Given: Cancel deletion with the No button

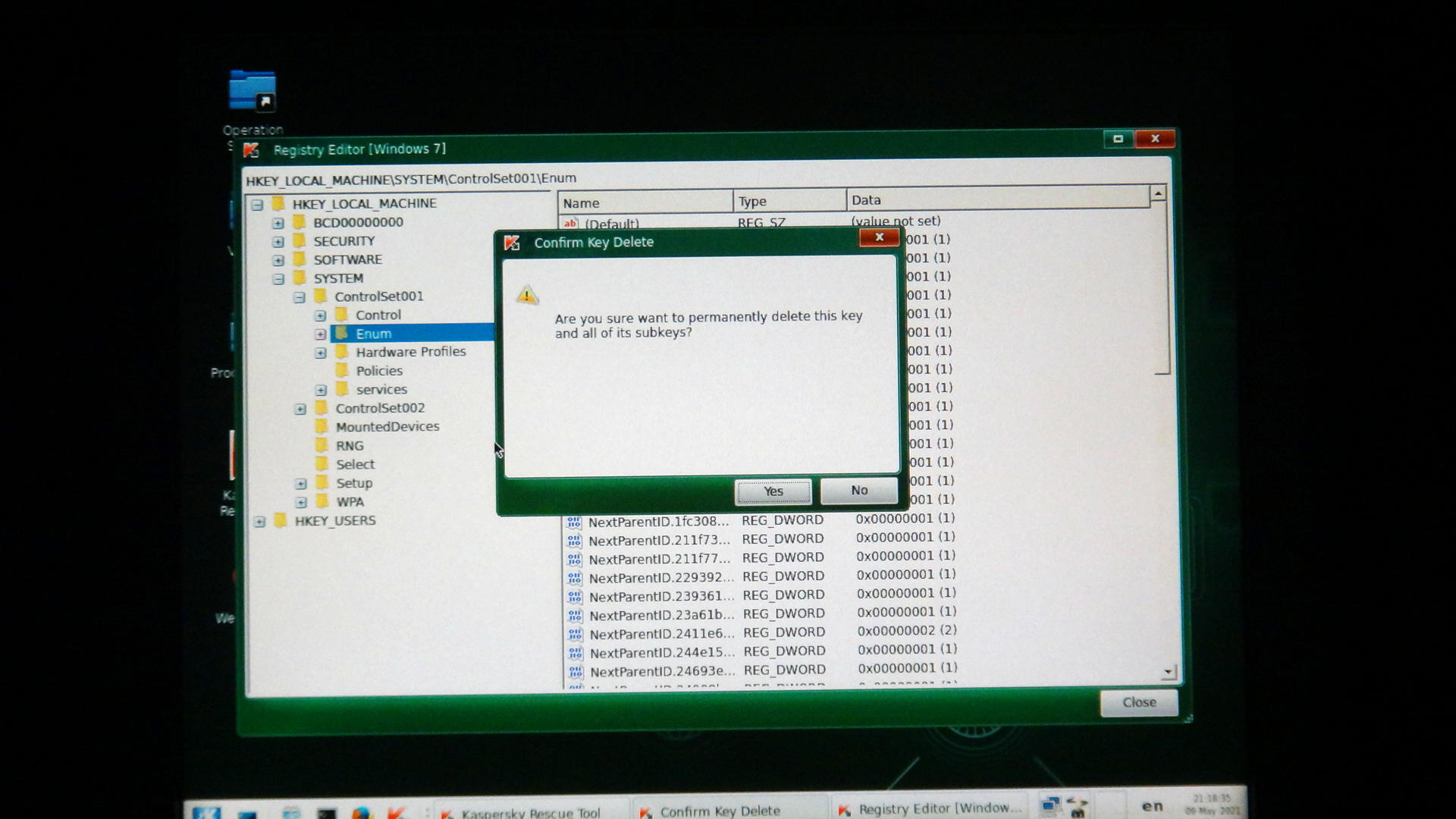Looking at the screenshot, I should (x=858, y=491).
